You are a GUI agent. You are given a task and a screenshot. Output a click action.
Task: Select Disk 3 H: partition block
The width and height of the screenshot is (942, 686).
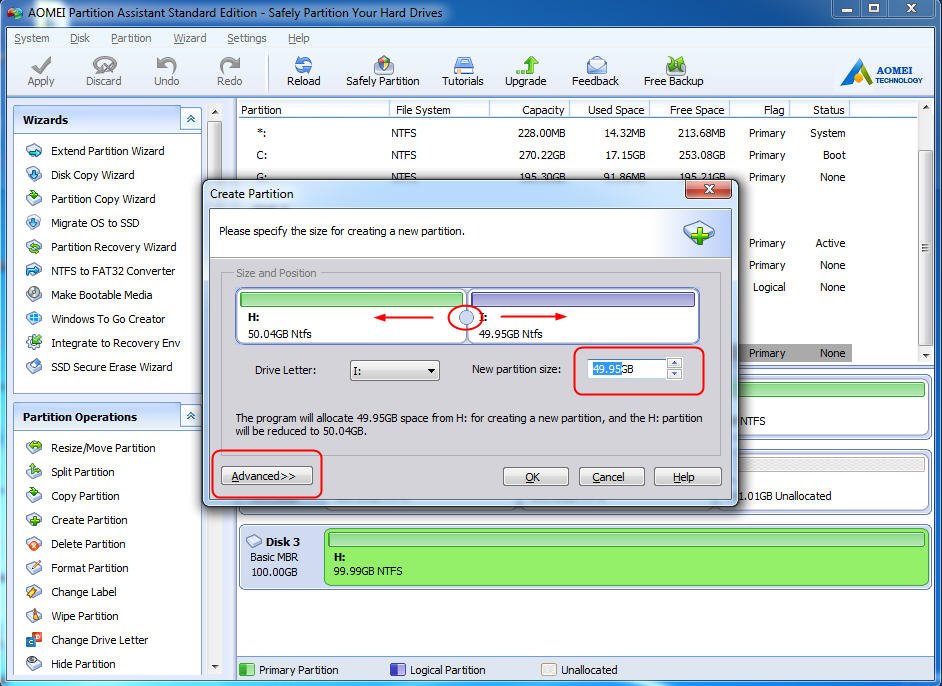627,557
